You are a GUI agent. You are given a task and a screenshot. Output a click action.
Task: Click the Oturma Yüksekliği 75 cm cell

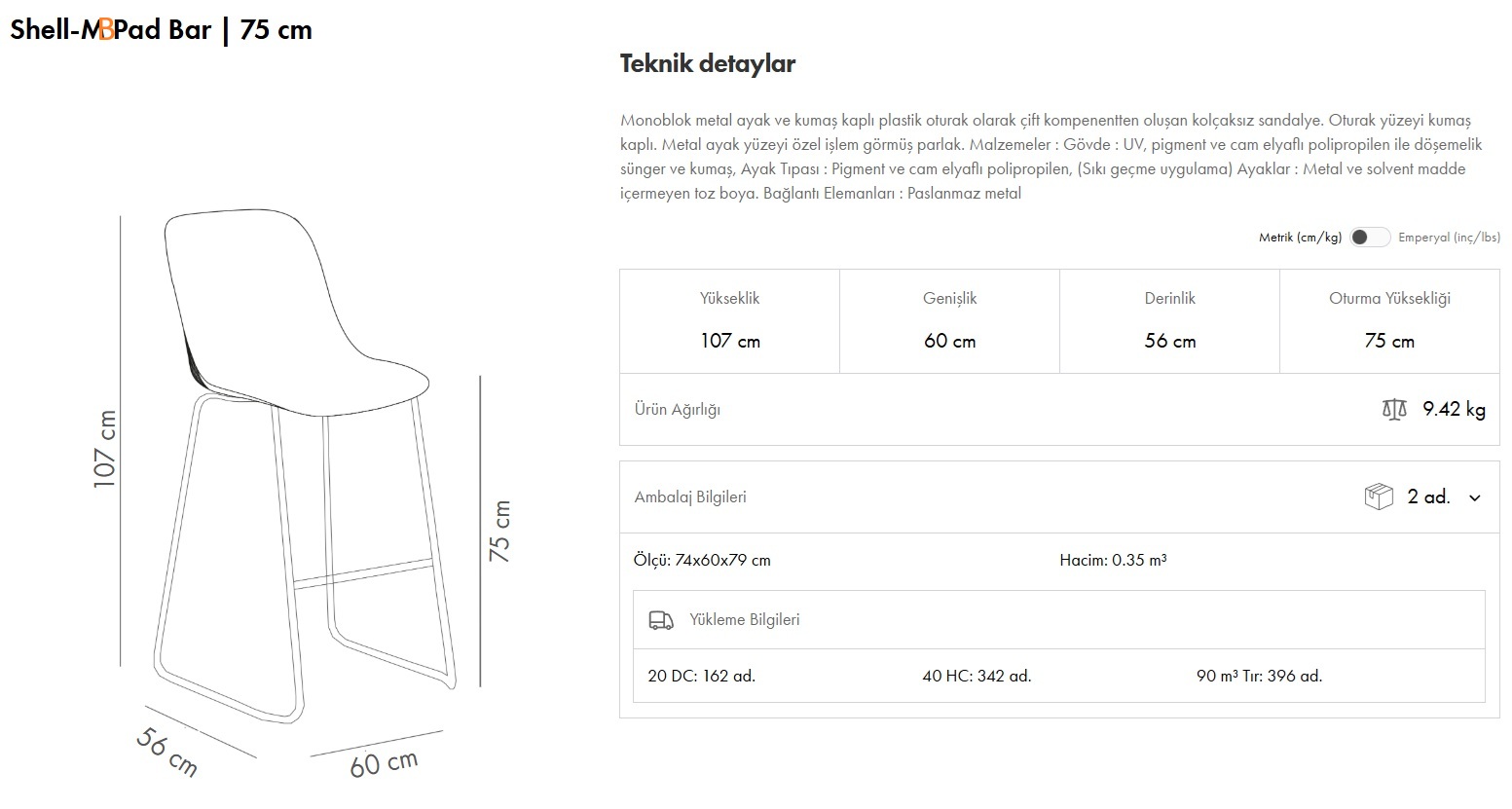tap(1389, 321)
